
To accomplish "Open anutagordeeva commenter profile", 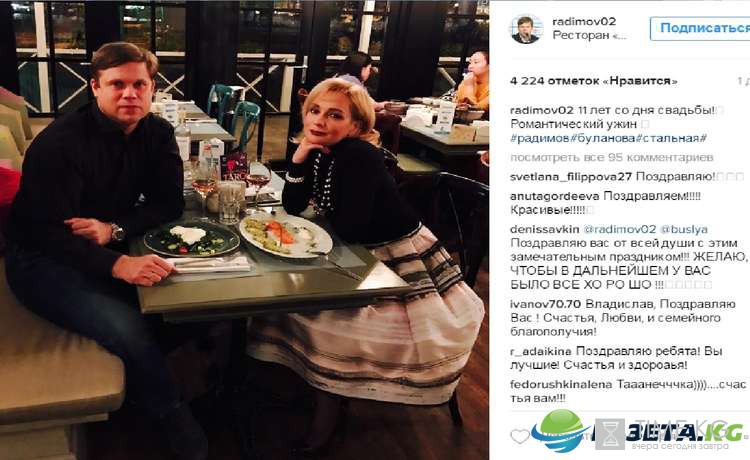I will (x=554, y=196).
